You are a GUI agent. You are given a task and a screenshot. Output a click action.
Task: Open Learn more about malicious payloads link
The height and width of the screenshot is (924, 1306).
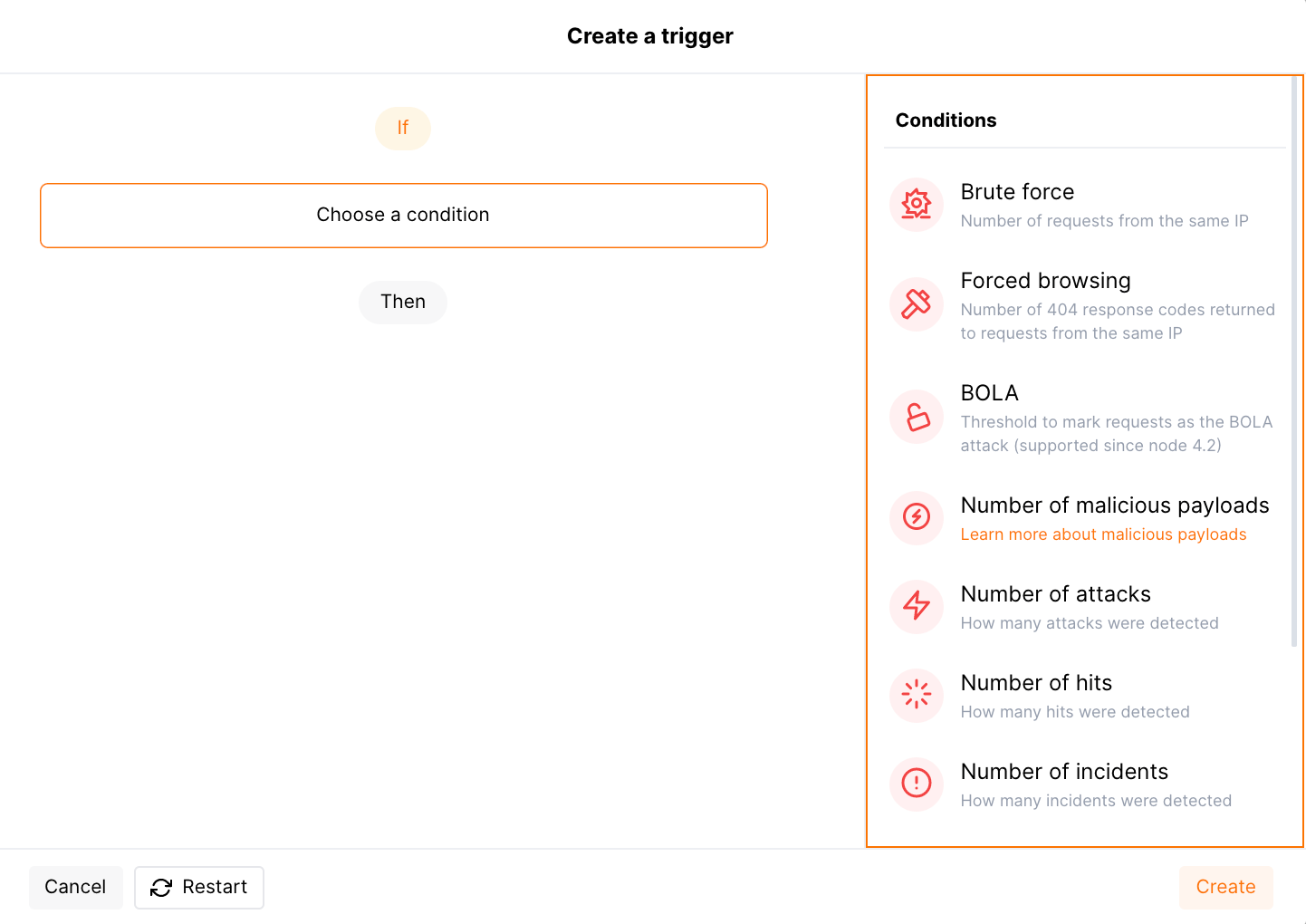pyautogui.click(x=1103, y=534)
